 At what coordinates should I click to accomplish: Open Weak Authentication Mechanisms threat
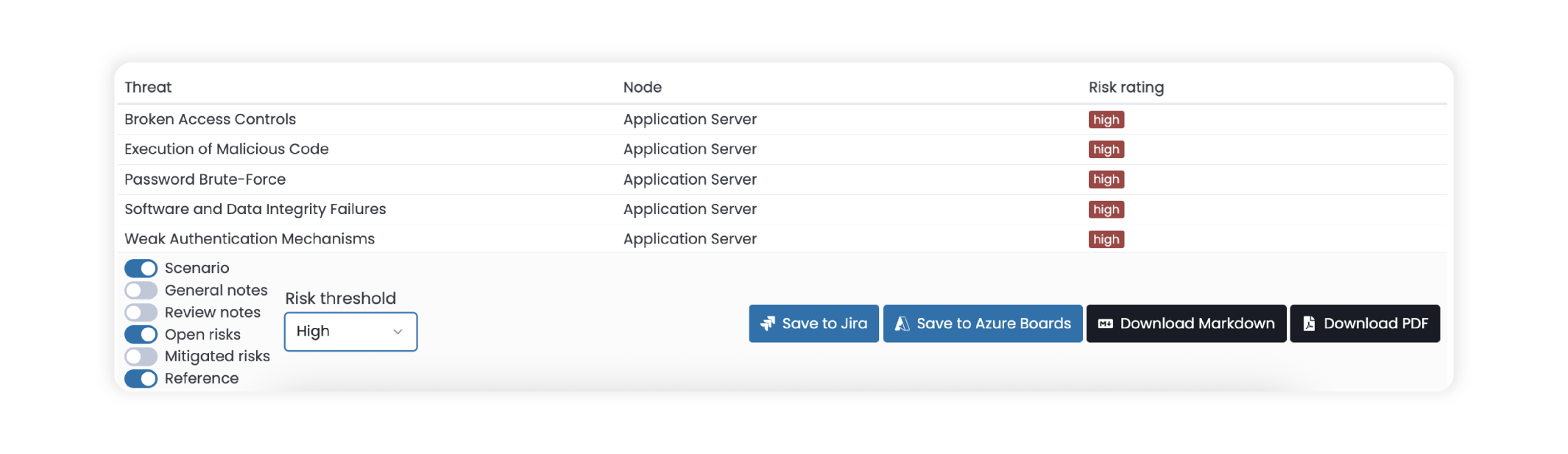pyautogui.click(x=250, y=239)
